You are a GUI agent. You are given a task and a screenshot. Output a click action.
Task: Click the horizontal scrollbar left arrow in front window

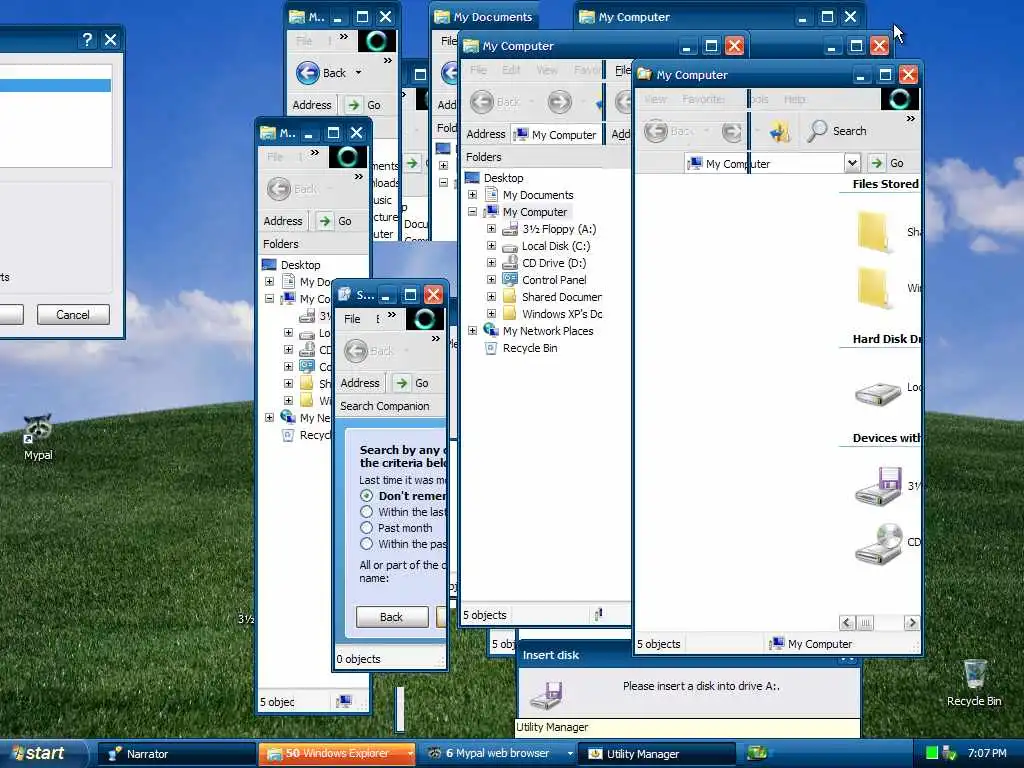coord(847,623)
